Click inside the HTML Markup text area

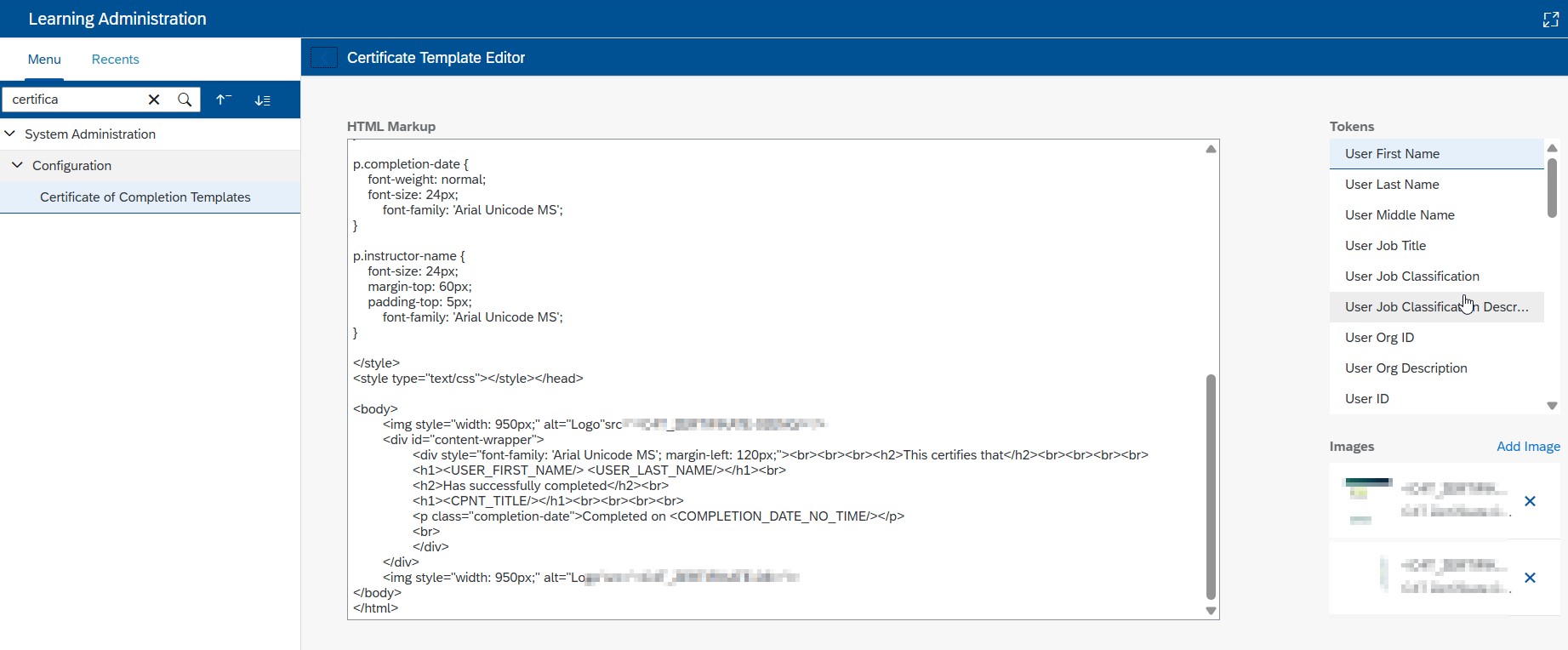click(x=766, y=255)
